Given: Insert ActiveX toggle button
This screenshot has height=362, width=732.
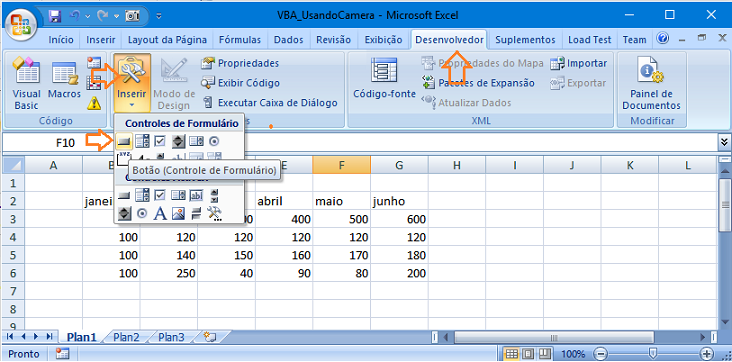Looking at the screenshot, I should (x=196, y=213).
